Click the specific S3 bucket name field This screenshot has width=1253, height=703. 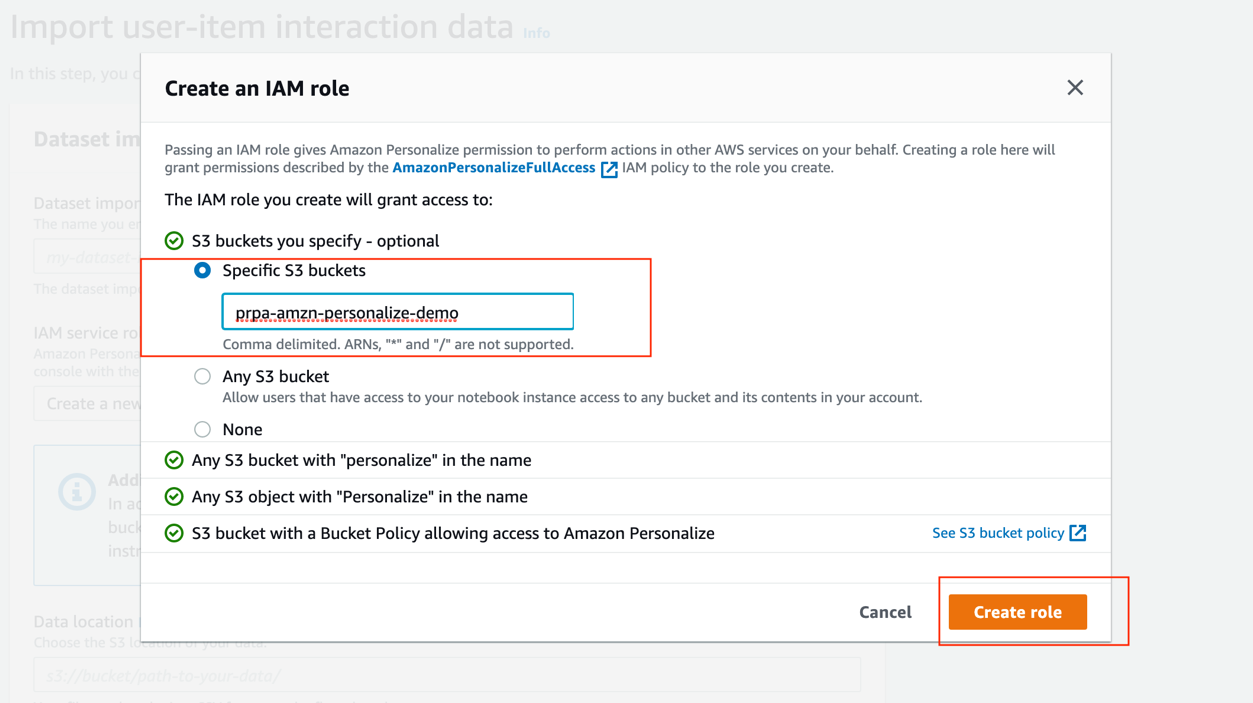pyautogui.click(x=398, y=312)
